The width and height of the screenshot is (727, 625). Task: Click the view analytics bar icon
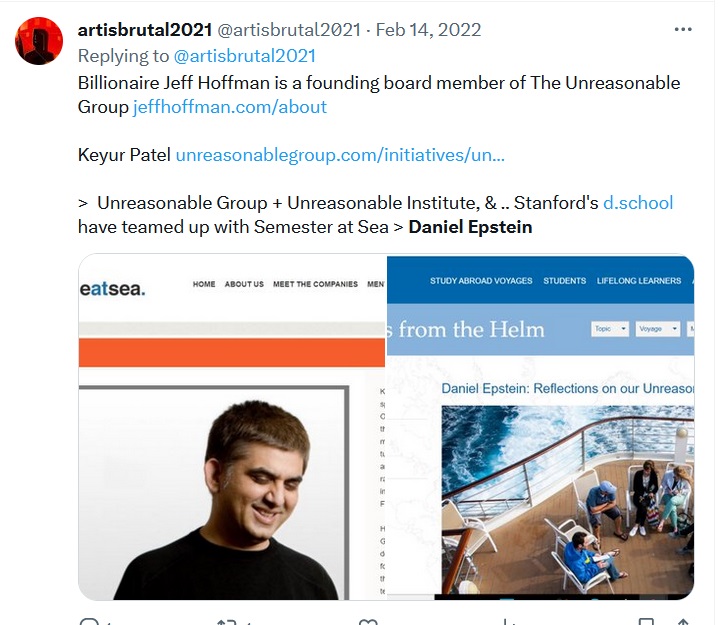pyautogui.click(x=508, y=621)
